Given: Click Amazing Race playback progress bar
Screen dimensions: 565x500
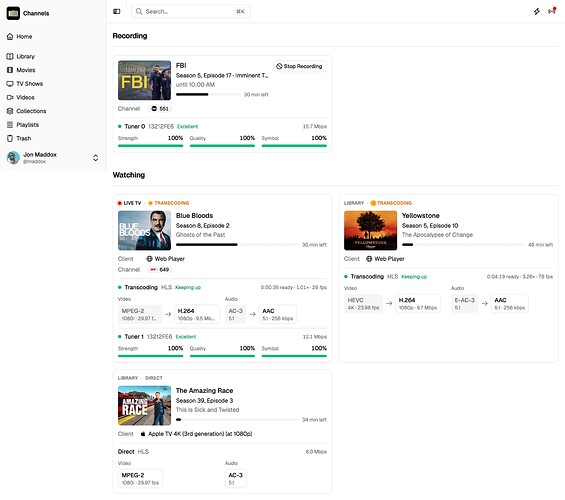Looking at the screenshot, I should tap(237, 420).
